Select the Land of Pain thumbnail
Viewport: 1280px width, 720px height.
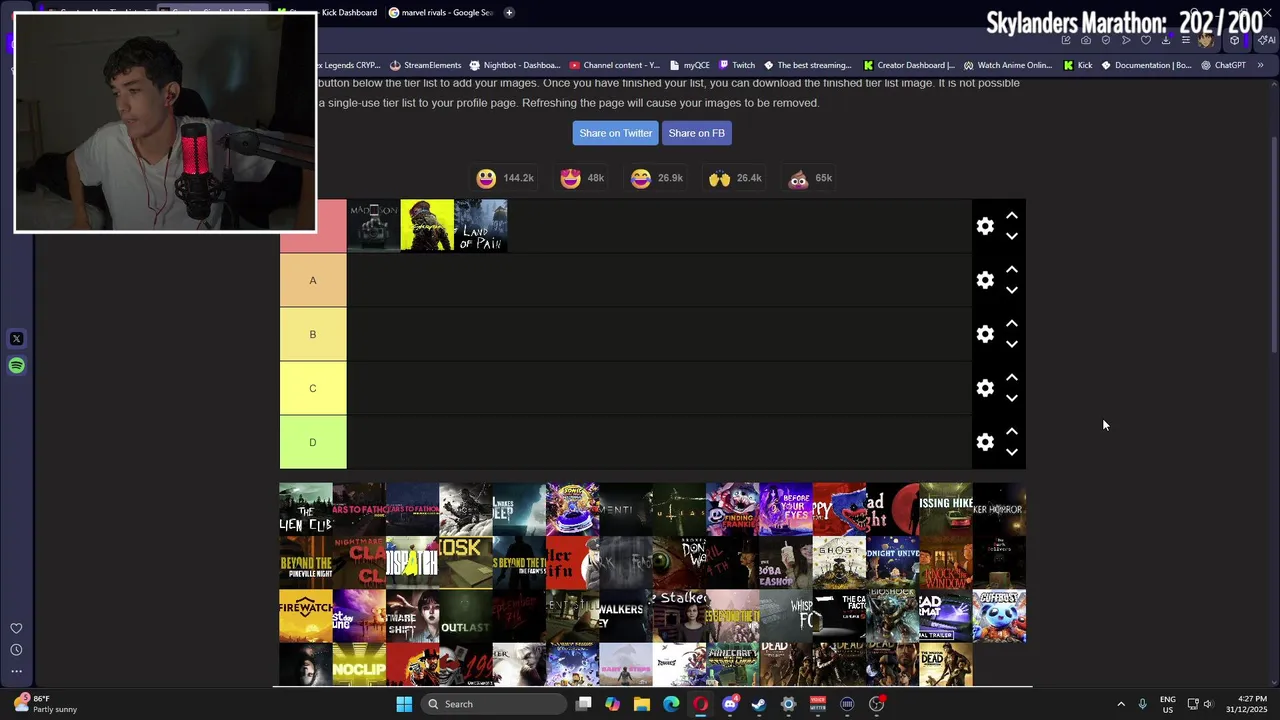(x=481, y=226)
